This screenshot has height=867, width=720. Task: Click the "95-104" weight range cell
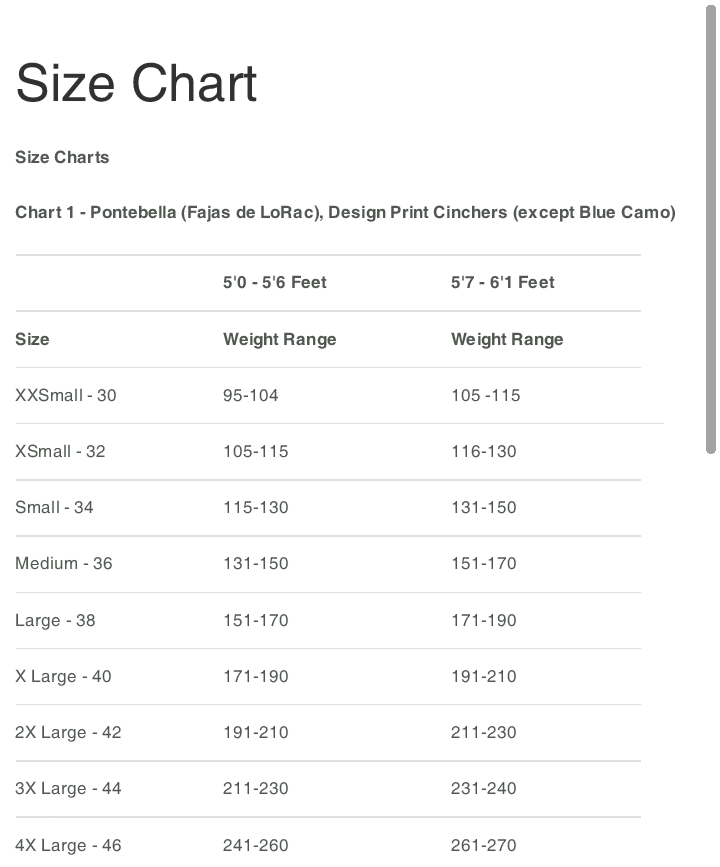251,395
